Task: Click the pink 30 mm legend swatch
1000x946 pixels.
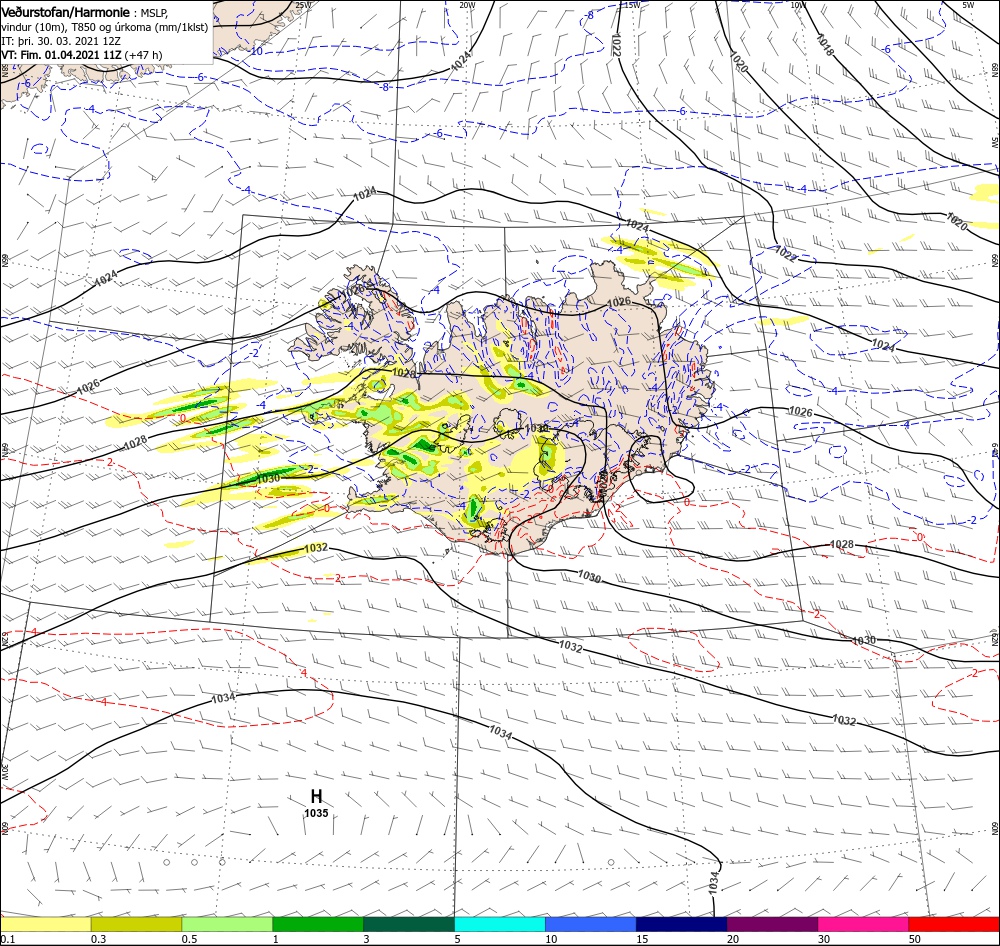Action: [x=863, y=924]
